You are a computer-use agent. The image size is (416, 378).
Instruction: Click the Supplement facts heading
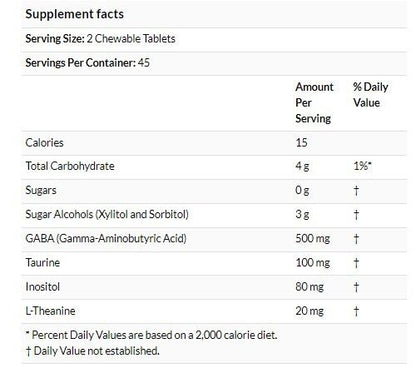coord(74,14)
